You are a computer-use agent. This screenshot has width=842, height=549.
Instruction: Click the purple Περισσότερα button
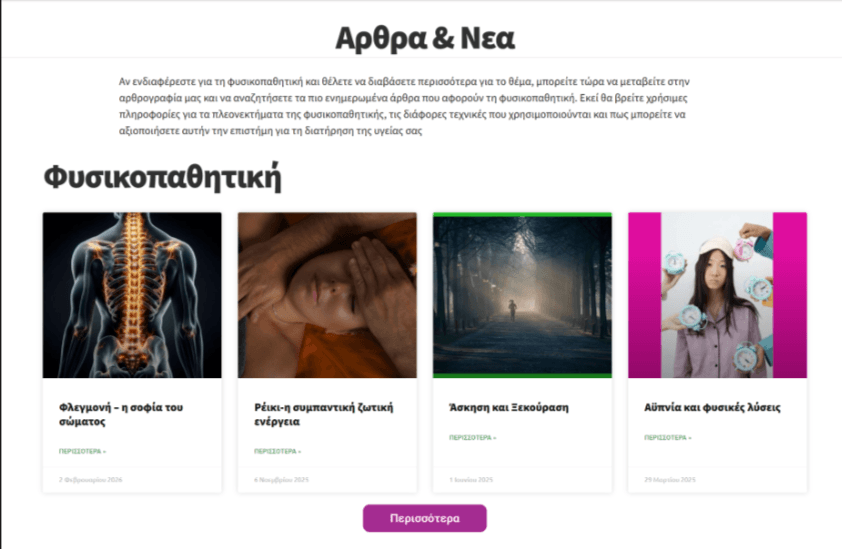point(425,518)
